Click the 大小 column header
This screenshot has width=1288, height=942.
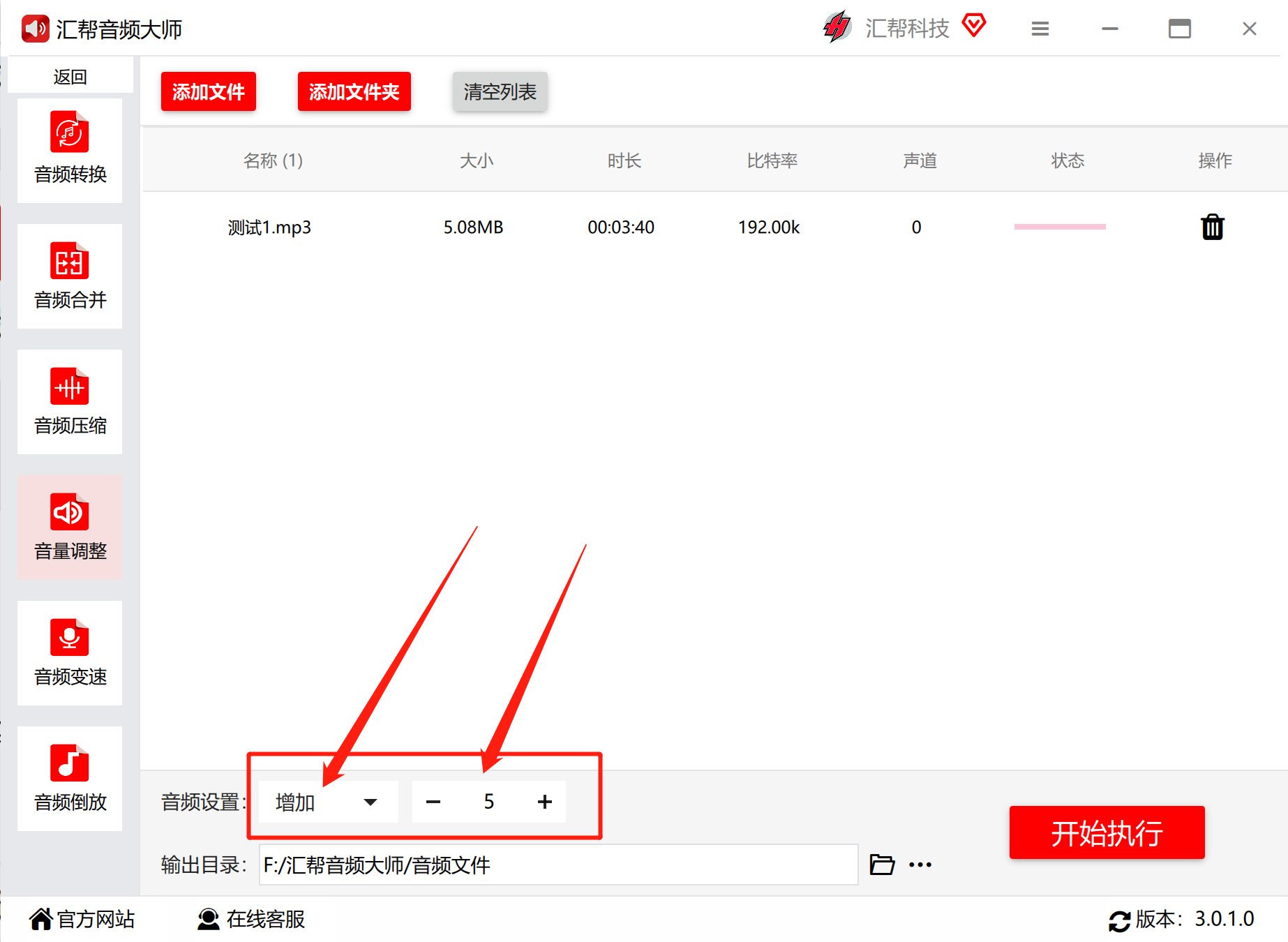477,160
